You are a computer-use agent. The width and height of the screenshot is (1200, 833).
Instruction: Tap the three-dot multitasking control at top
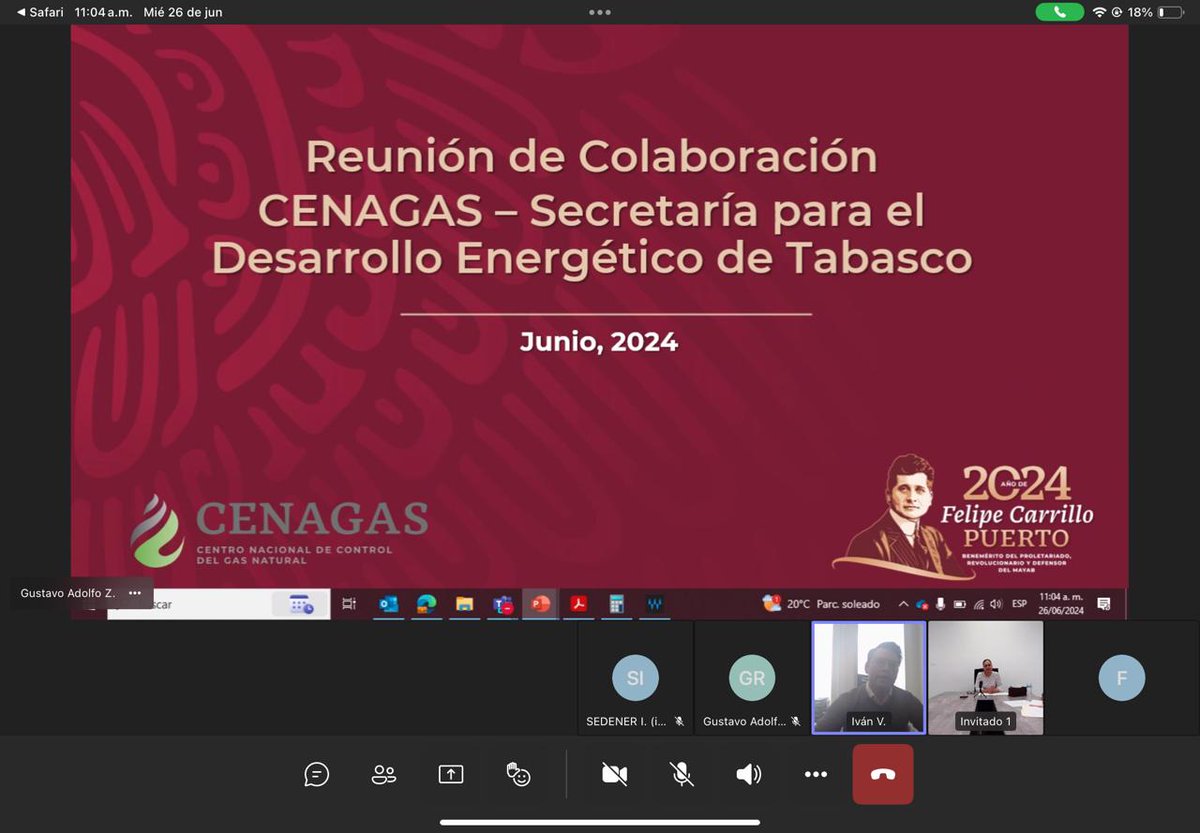[x=600, y=12]
